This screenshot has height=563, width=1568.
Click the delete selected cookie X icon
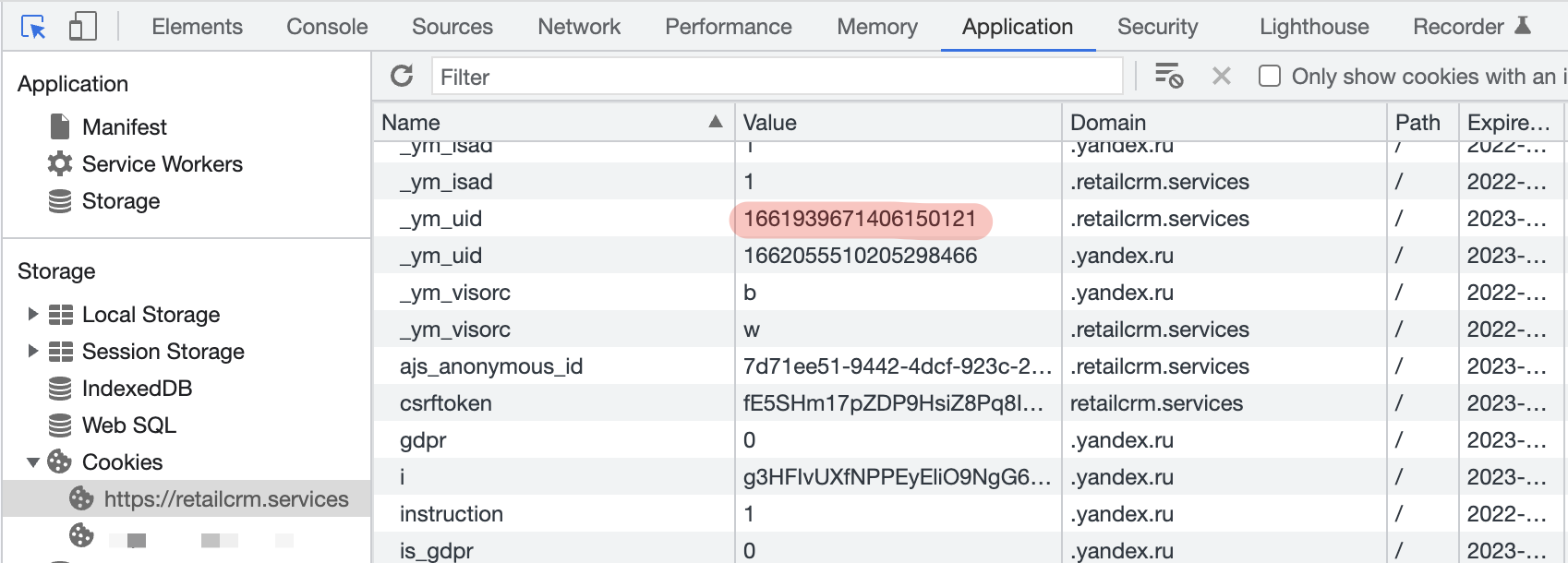tap(1222, 76)
